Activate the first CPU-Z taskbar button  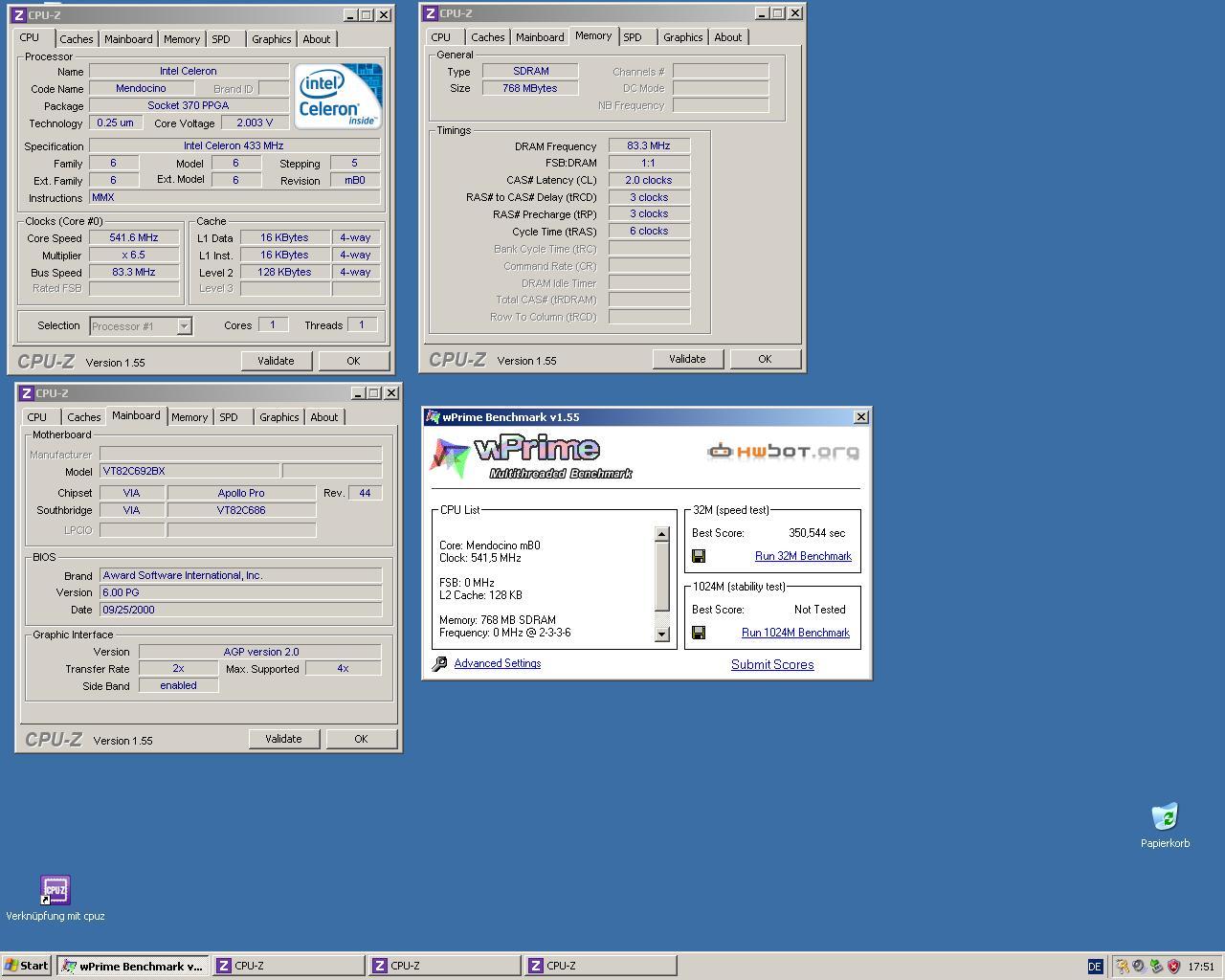tap(288, 966)
